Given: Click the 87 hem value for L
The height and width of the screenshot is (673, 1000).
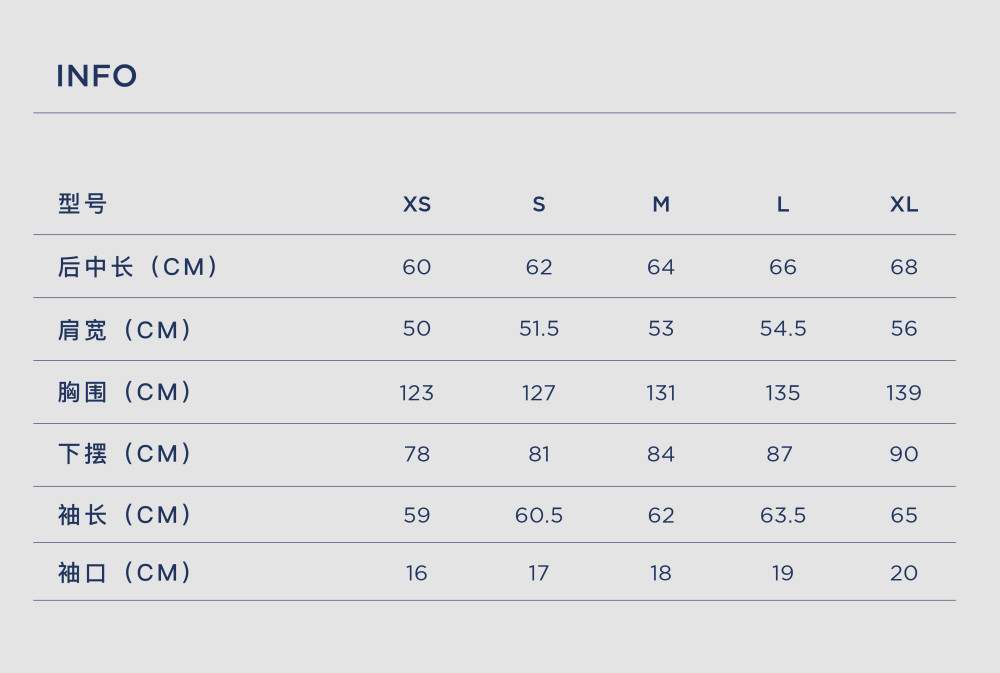Looking at the screenshot, I should click(779, 454).
